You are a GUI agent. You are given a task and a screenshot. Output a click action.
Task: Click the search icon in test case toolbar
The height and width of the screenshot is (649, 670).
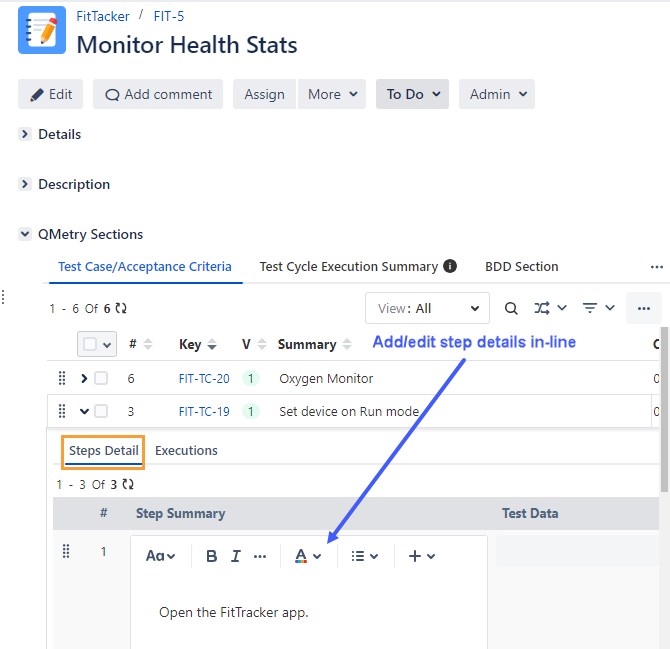511,308
